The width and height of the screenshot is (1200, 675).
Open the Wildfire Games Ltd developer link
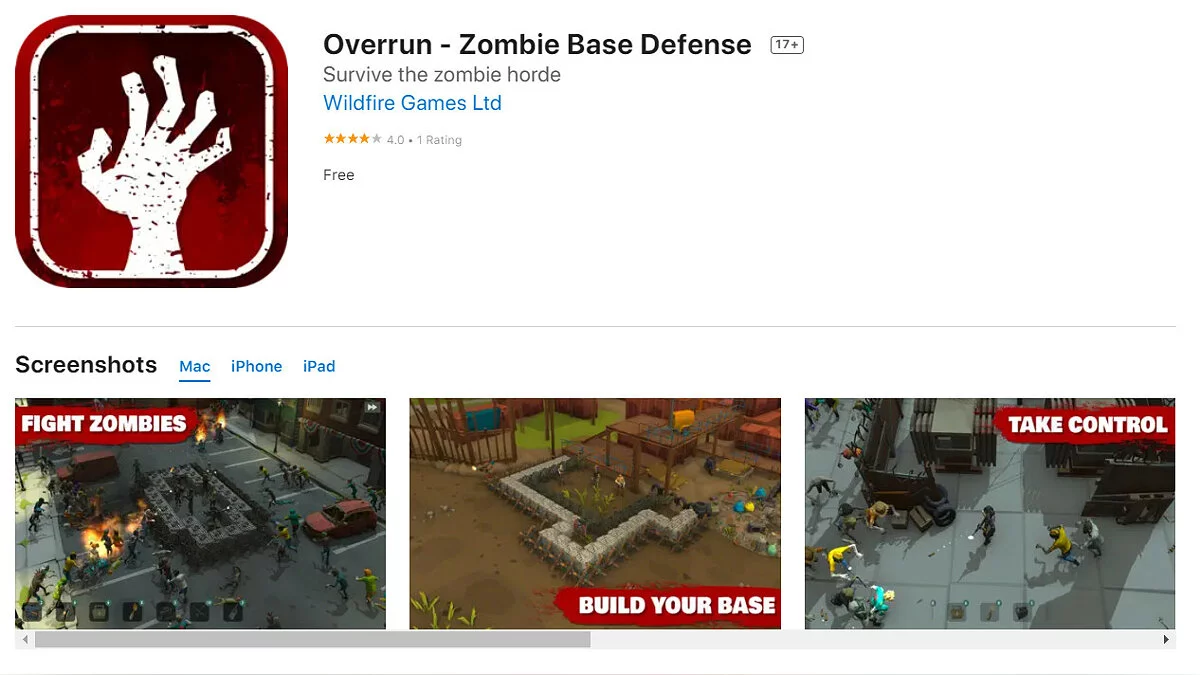coord(412,103)
